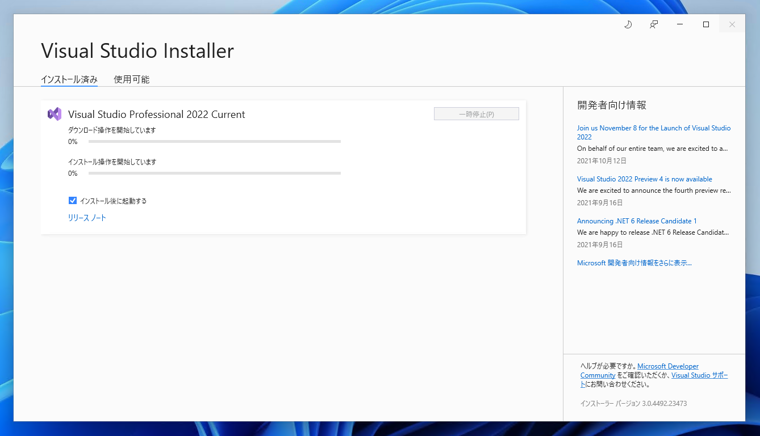The width and height of the screenshot is (760, 436).
Task: Click Visual Studio Professional 2022 Current title
Action: pos(157,114)
